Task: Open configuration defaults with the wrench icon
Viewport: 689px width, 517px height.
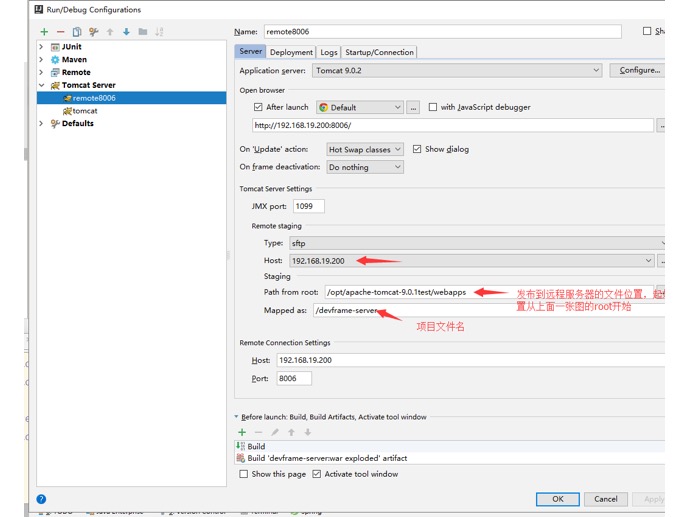Action: (x=93, y=32)
